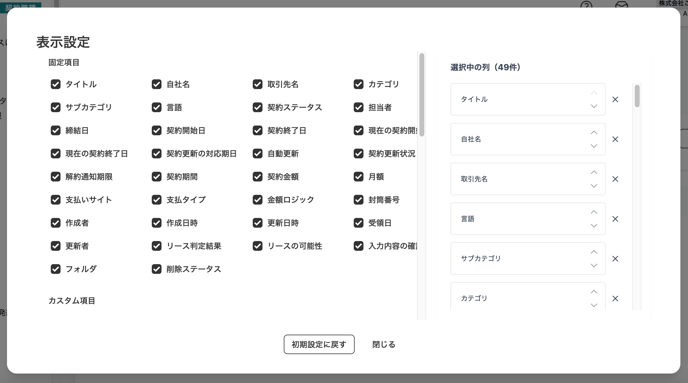Move 自社名 column down
The width and height of the screenshot is (688, 383).
pos(594,146)
